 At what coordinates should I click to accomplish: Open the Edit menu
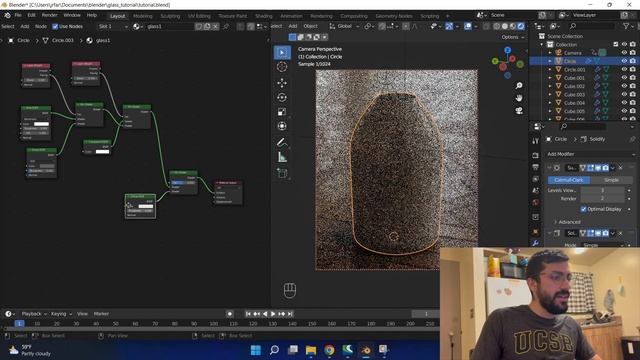(31, 15)
